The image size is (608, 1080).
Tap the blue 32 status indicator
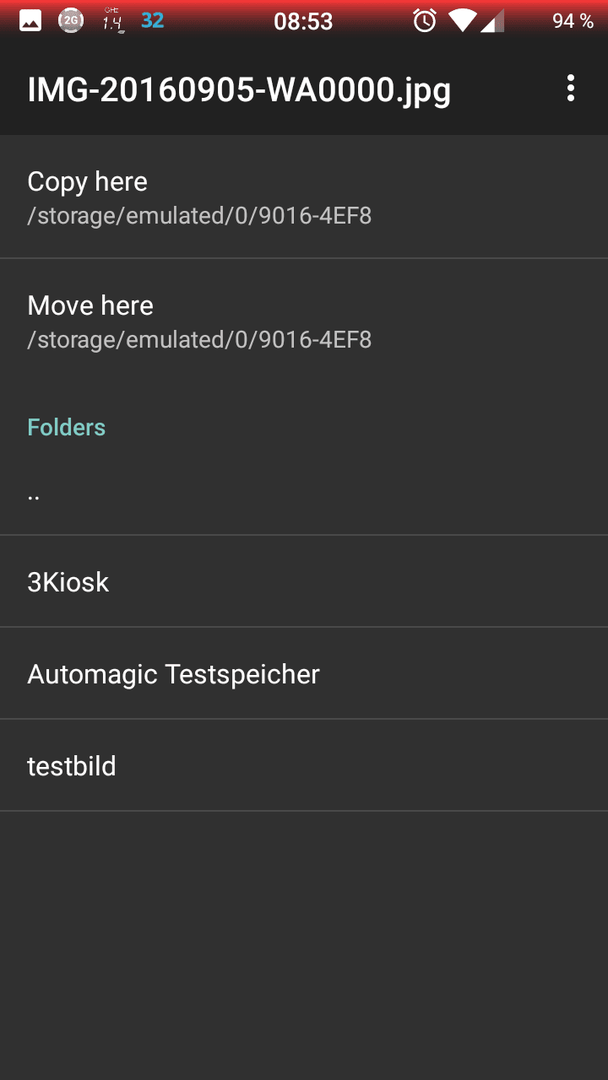[152, 21]
